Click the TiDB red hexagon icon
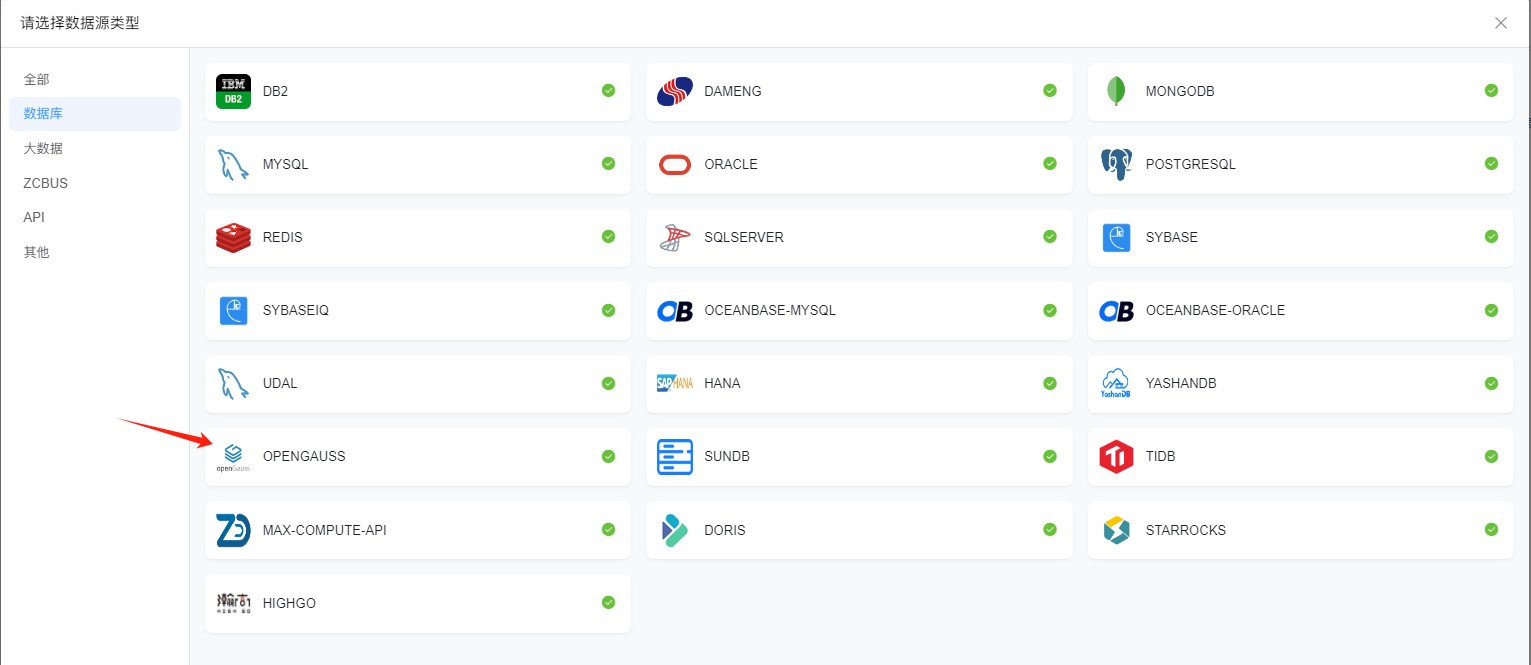Screen dimensions: 1531x665 [x=1116, y=456]
